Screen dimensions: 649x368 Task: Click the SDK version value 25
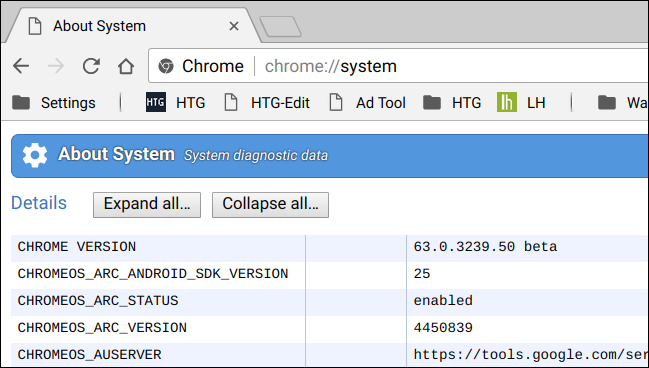pyautogui.click(x=422, y=274)
